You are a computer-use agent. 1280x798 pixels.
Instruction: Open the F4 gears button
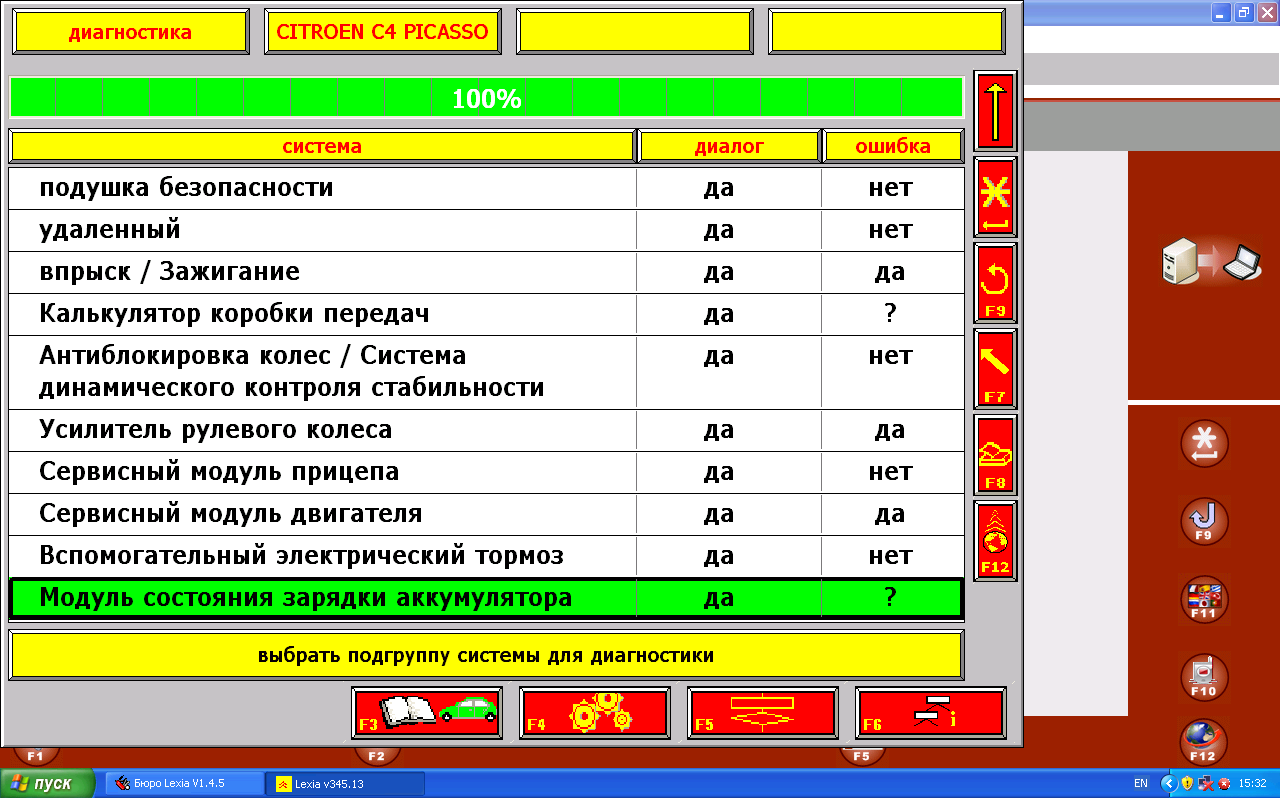(x=595, y=713)
